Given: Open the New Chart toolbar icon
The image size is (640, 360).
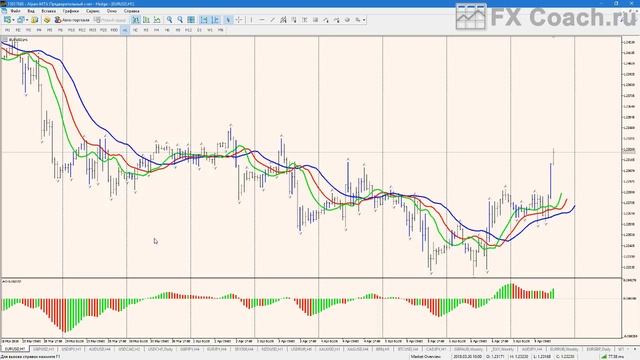Looking at the screenshot, I should (x=7, y=20).
